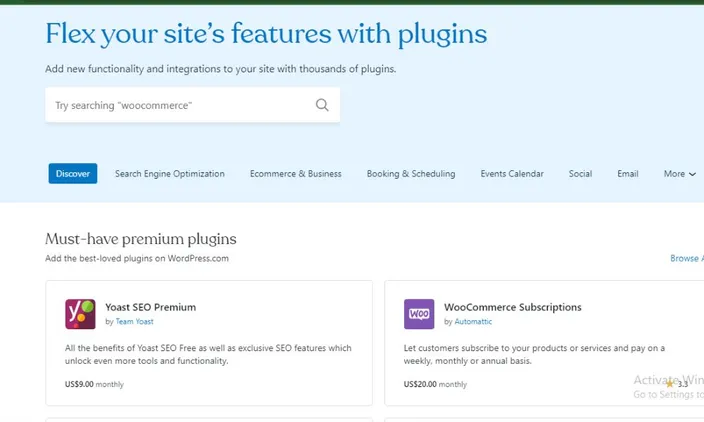This screenshot has width=704, height=422.
Task: Click the search magnifier icon
Action: pos(322,105)
